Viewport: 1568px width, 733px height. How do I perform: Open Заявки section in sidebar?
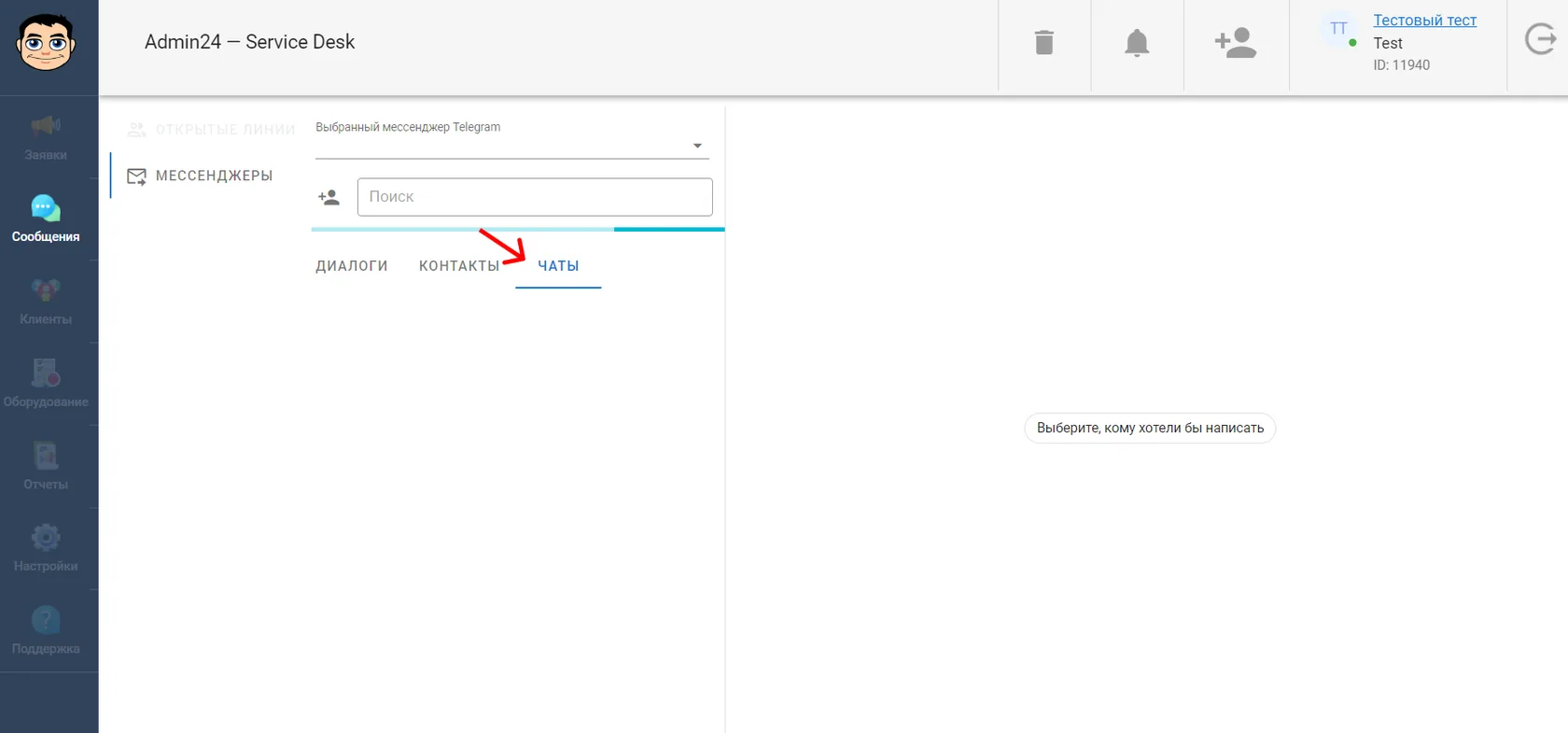pos(46,138)
